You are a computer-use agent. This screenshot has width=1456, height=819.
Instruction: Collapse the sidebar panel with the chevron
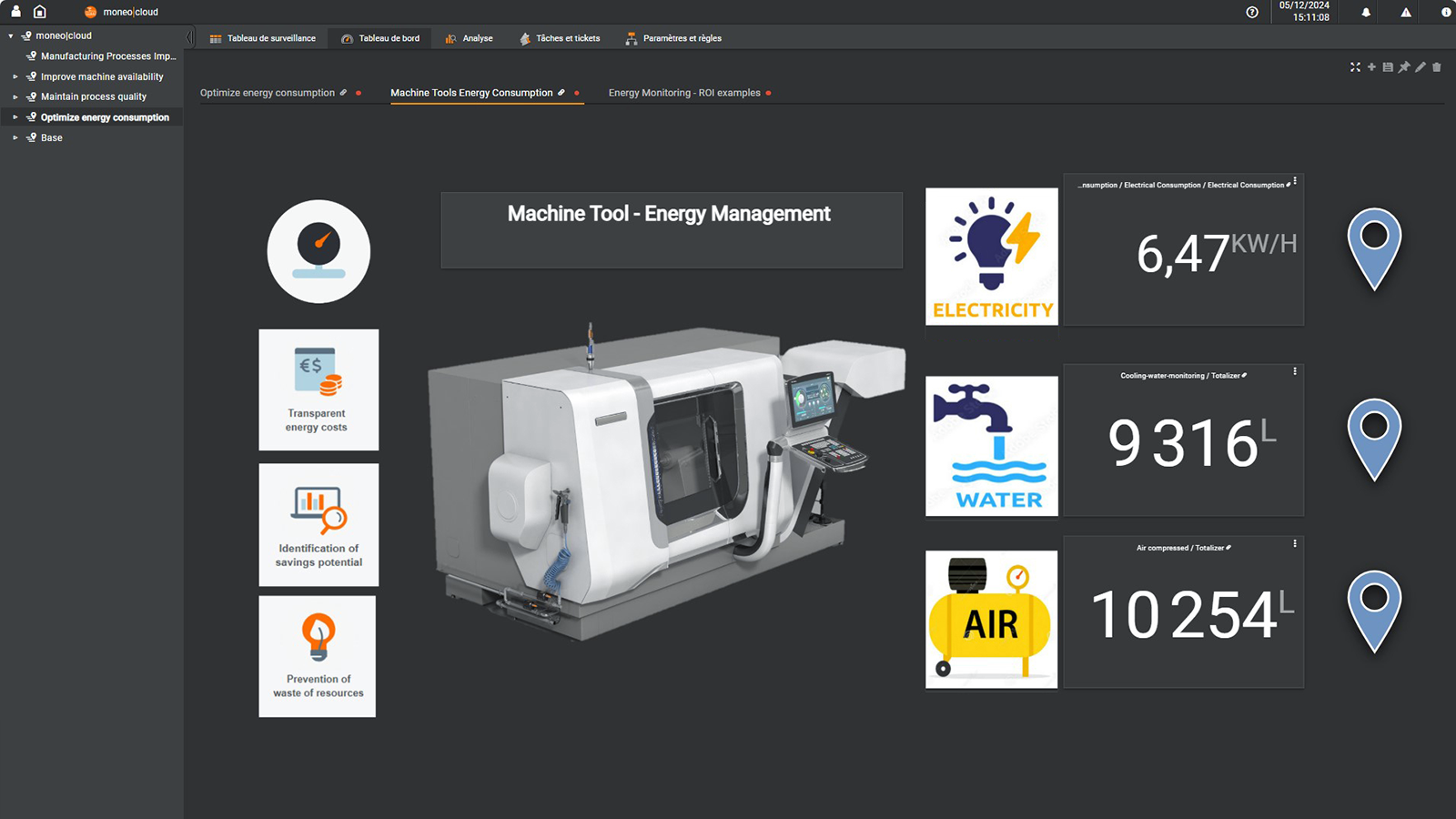[x=188, y=37]
